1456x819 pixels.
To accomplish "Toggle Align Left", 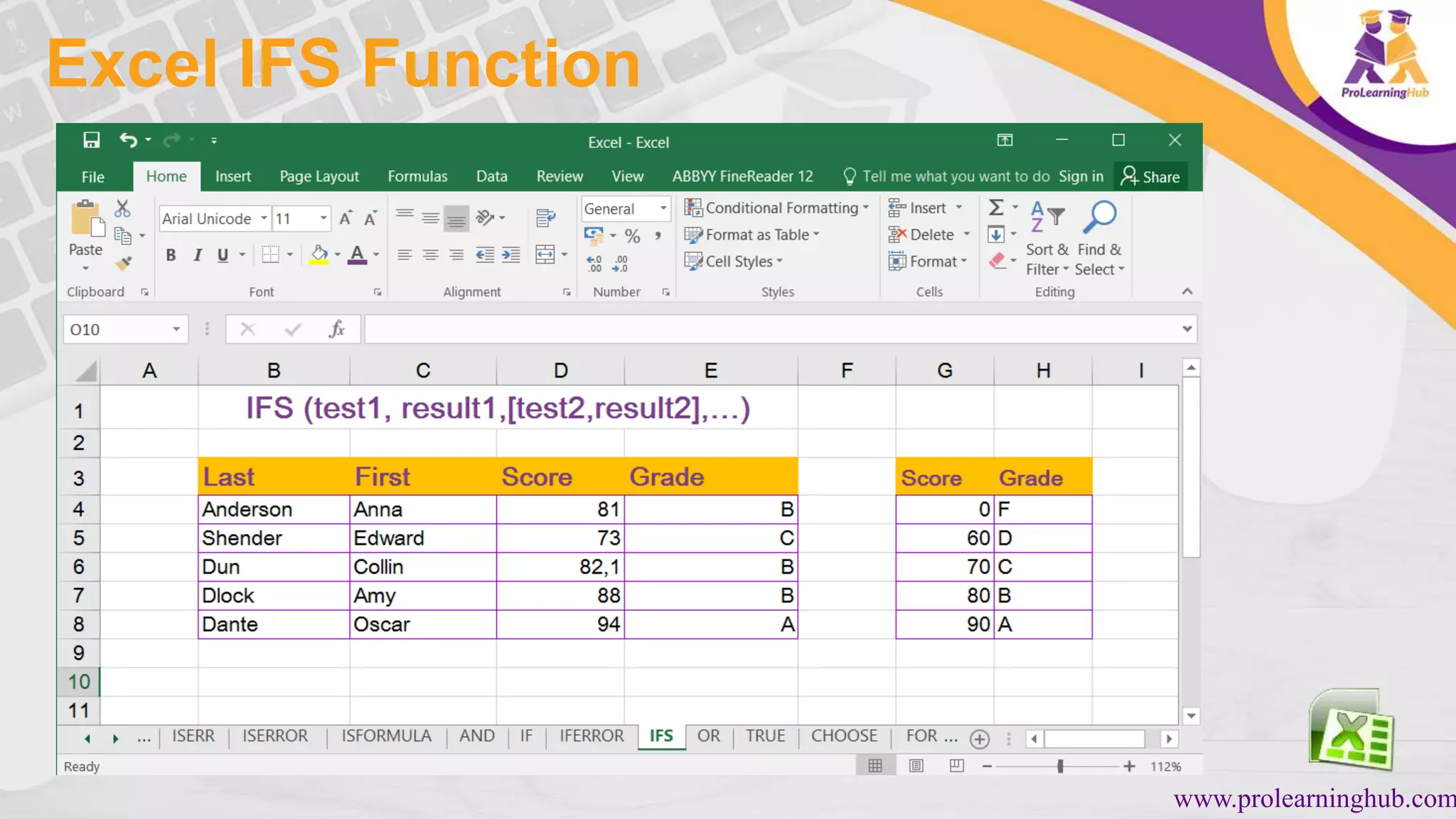I will click(x=405, y=255).
